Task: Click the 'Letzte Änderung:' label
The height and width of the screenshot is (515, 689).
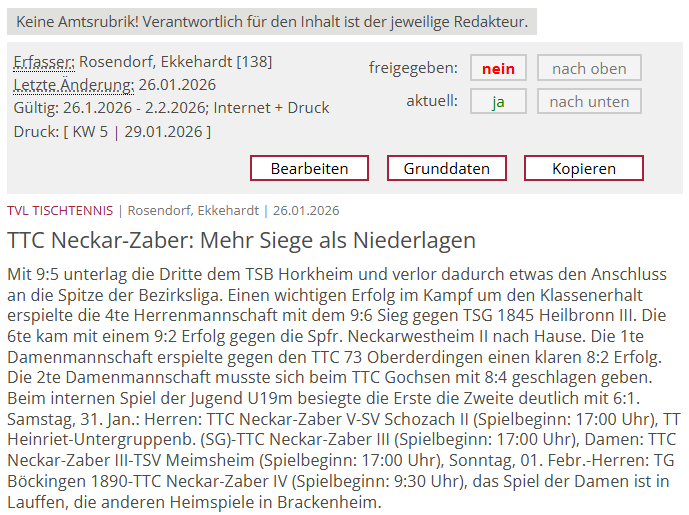Action: click(74, 85)
